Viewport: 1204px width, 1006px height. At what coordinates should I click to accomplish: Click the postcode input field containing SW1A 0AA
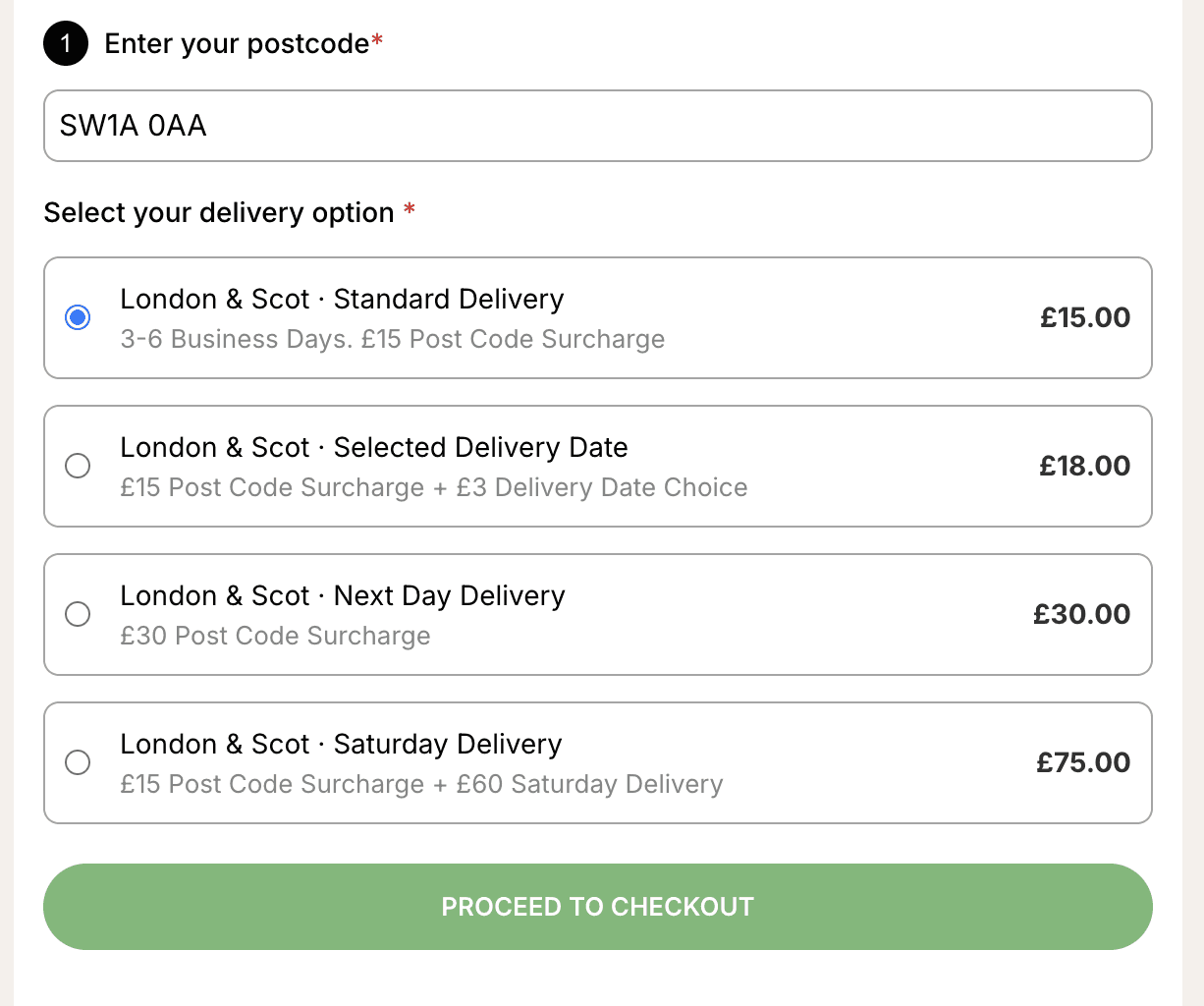point(597,126)
